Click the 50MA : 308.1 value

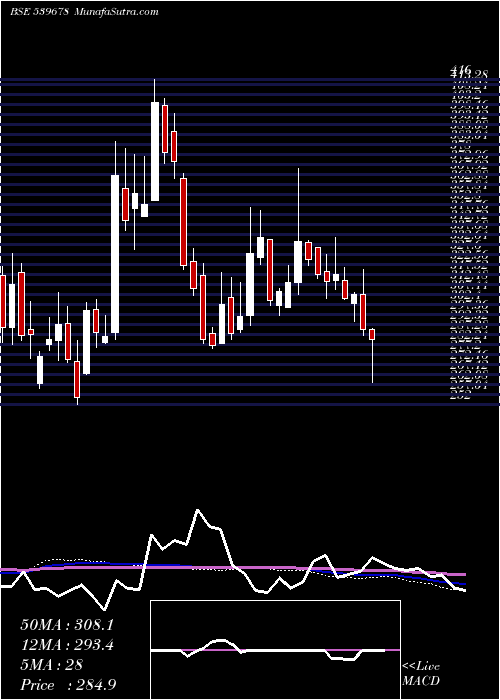click(67, 625)
